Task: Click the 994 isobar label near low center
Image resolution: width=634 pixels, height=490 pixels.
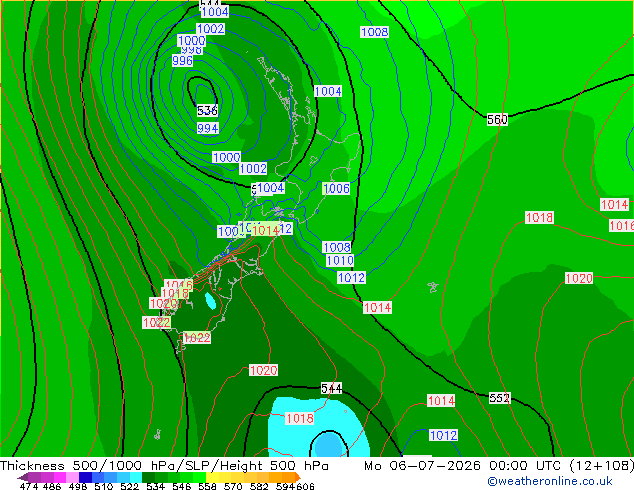Action: (x=208, y=128)
